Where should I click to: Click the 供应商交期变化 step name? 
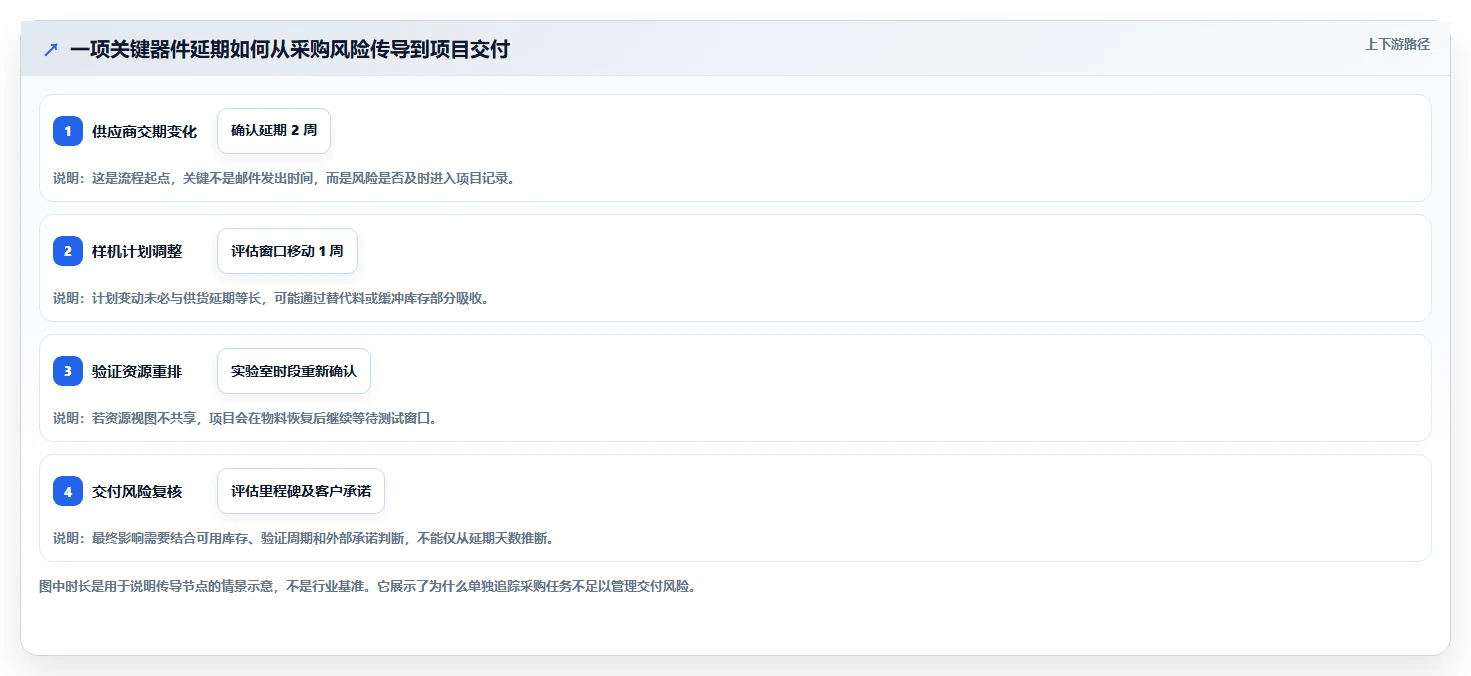[144, 131]
